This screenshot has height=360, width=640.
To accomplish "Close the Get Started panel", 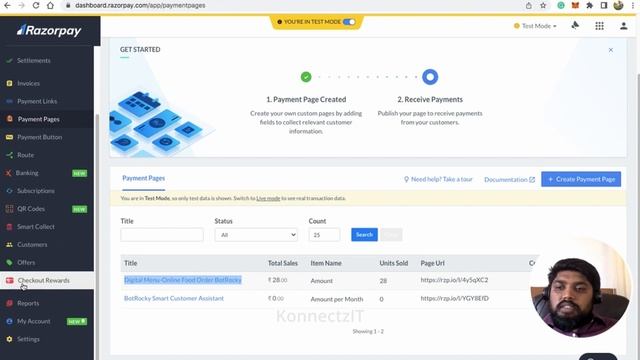I will pyautogui.click(x=611, y=50).
